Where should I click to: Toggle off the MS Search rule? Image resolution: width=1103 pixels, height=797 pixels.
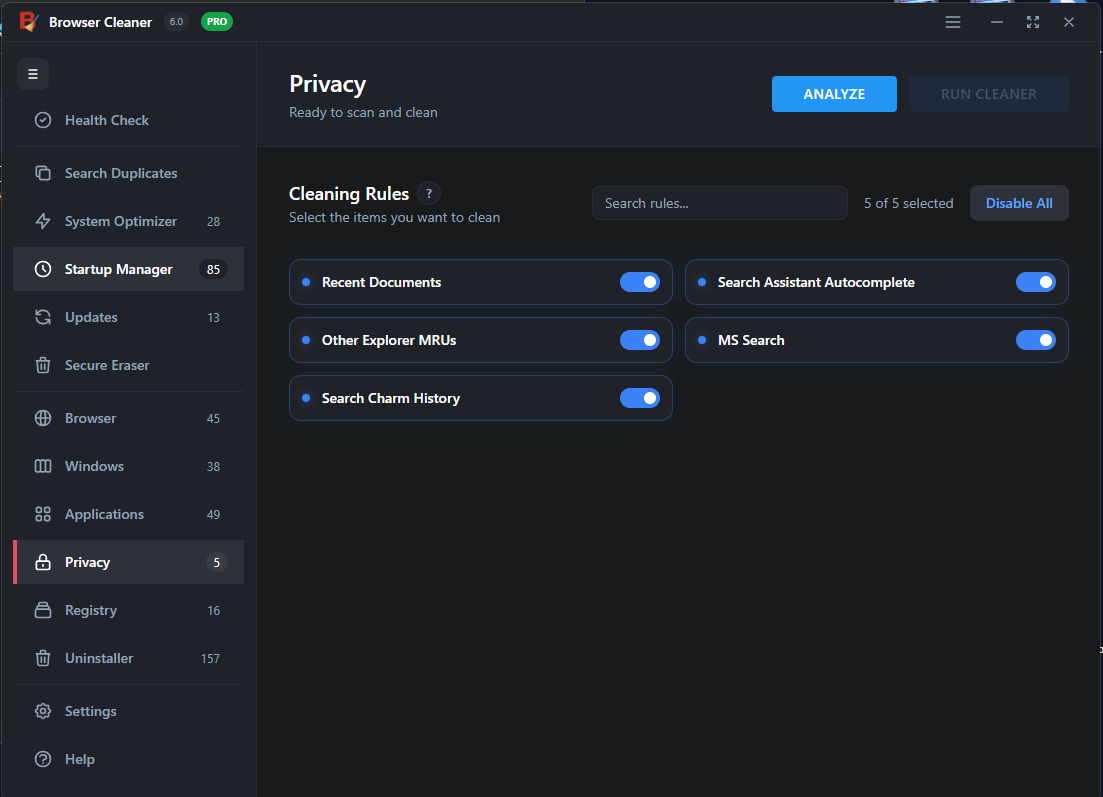pos(1035,340)
